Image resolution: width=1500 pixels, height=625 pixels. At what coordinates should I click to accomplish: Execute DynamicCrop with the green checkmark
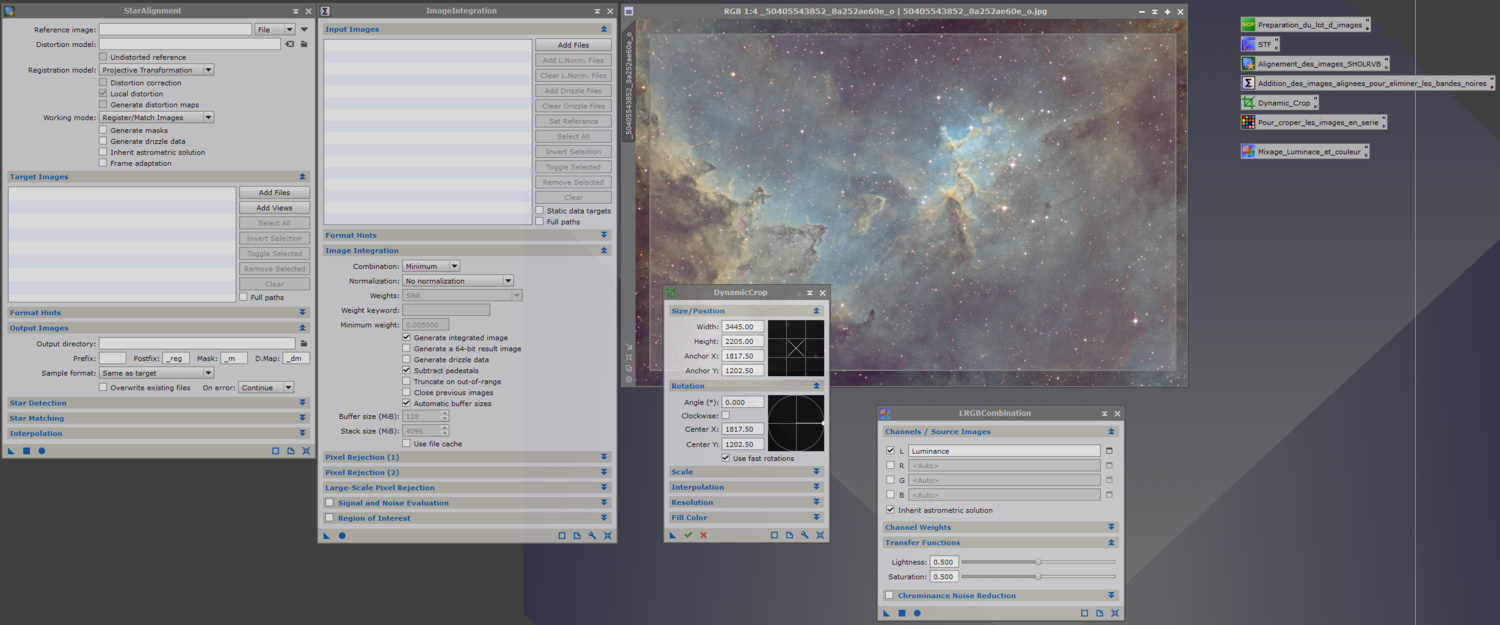[688, 535]
